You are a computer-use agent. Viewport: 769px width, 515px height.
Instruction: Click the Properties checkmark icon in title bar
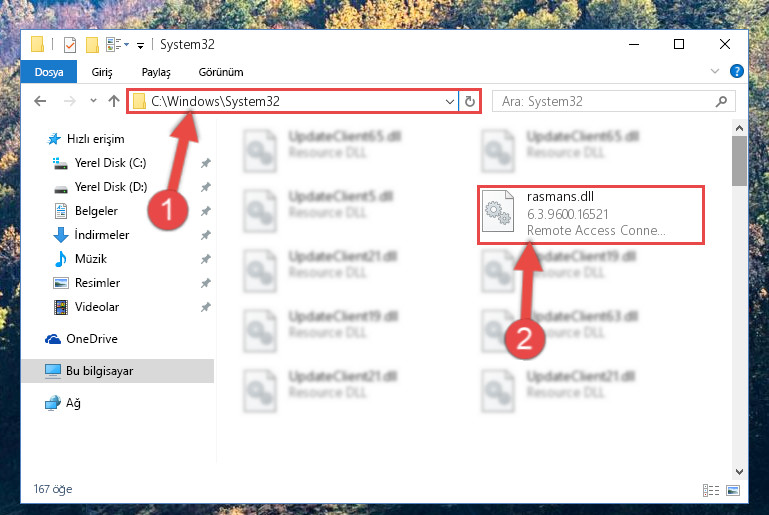coord(70,45)
